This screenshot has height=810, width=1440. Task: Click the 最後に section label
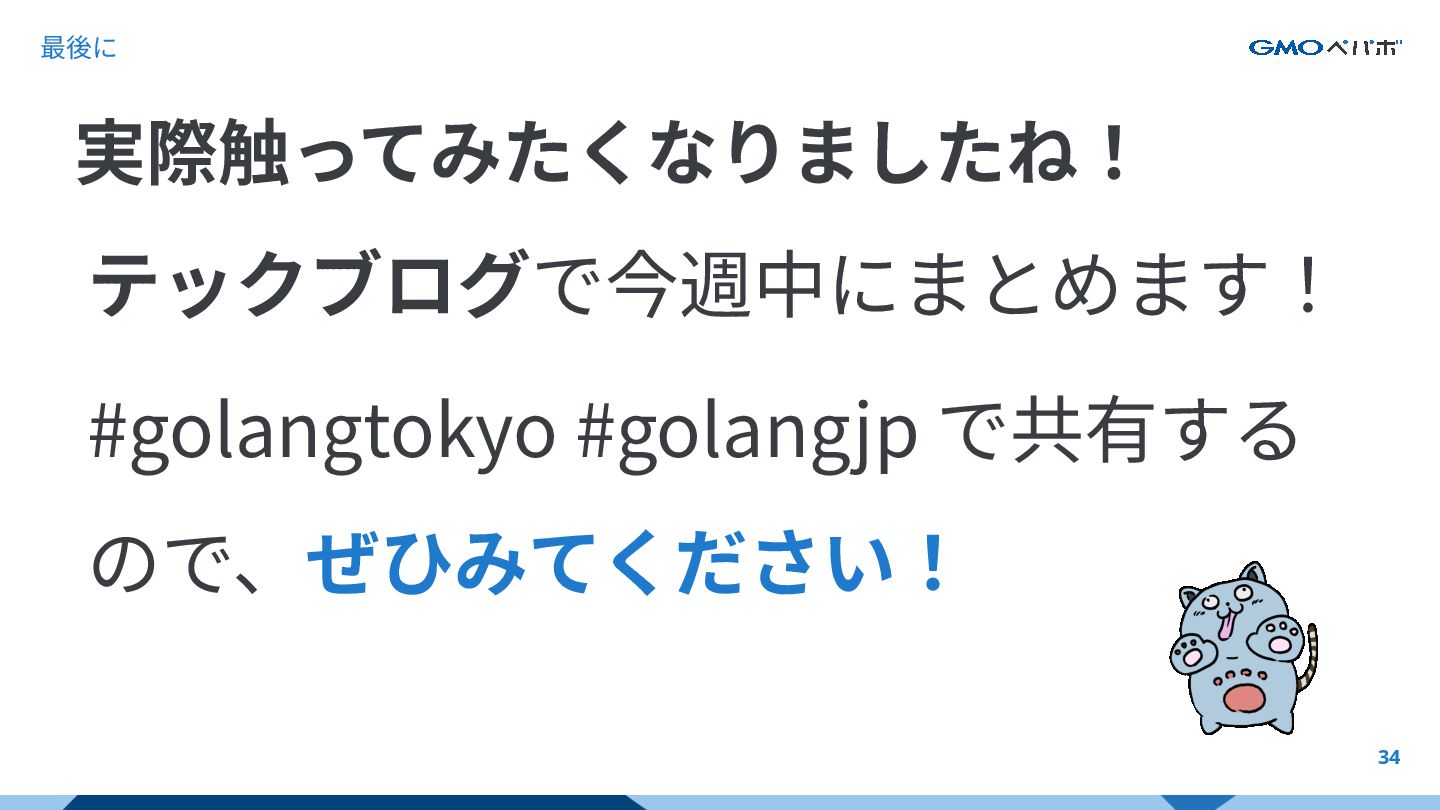tap(78, 47)
